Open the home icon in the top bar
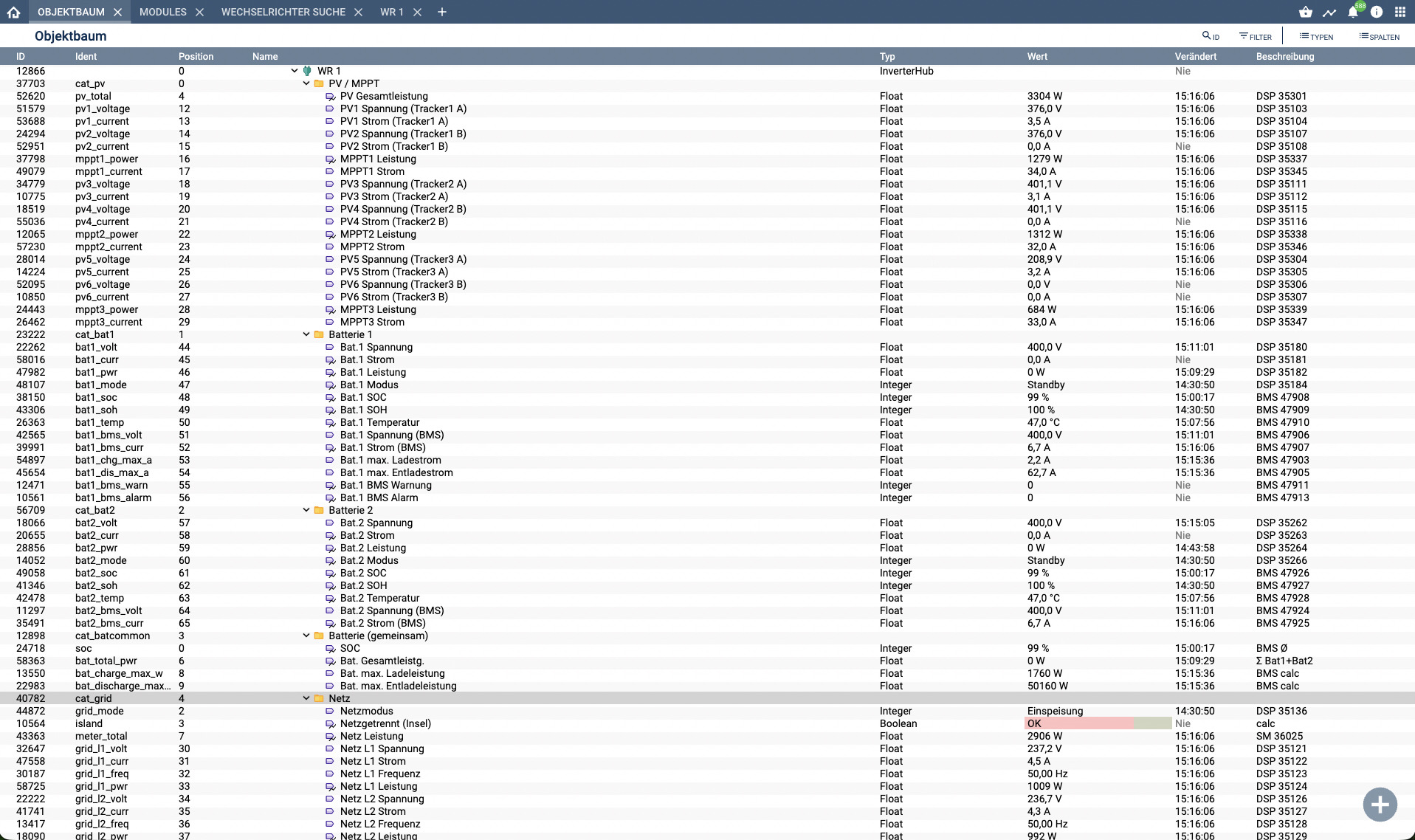 pyautogui.click(x=13, y=12)
